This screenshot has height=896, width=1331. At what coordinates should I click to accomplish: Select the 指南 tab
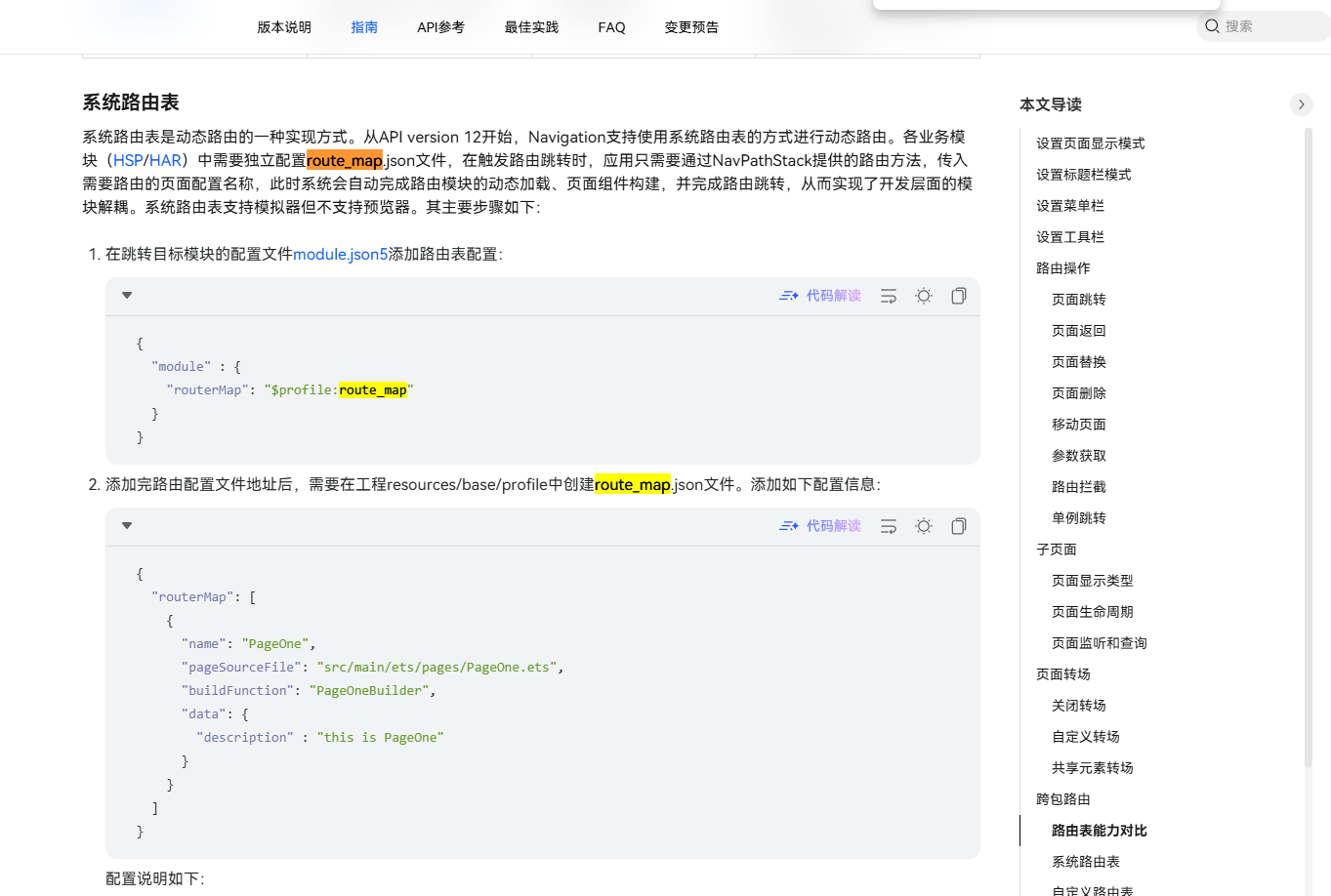tap(364, 27)
